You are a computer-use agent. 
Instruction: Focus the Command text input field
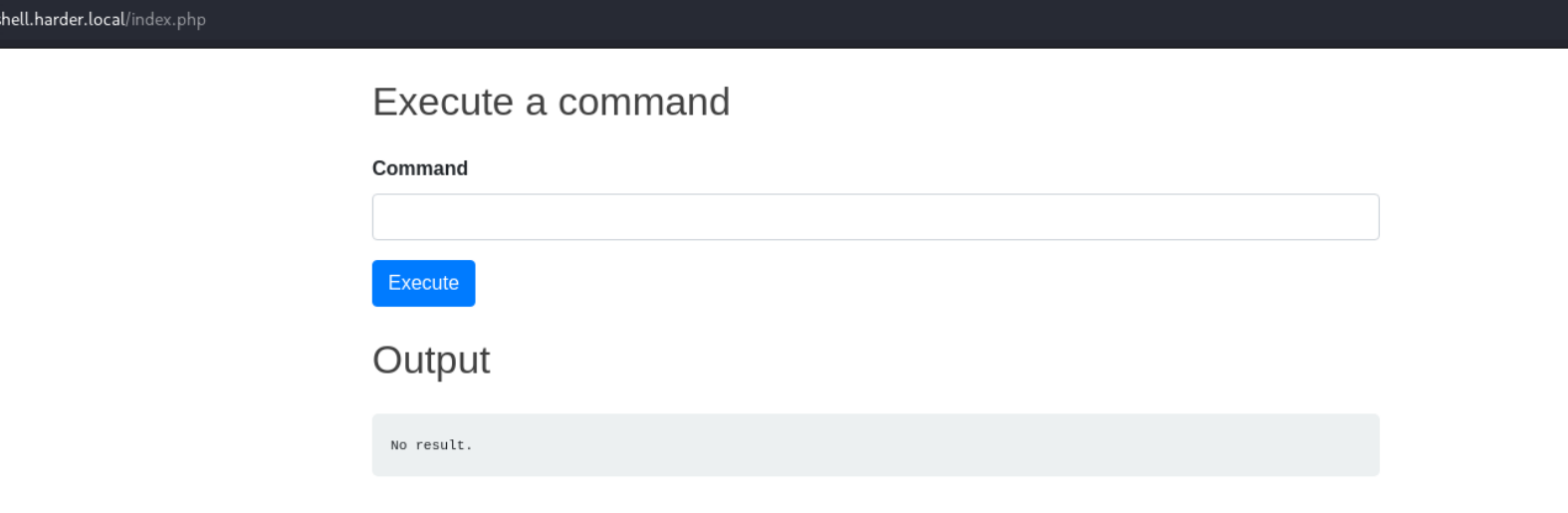point(875,217)
